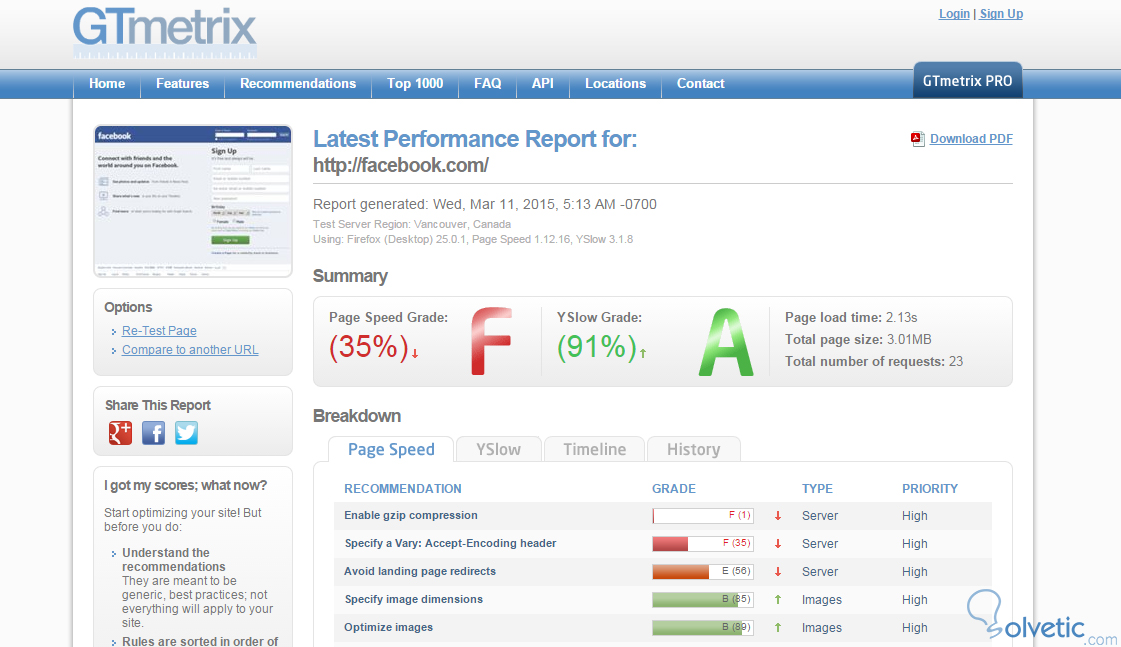Screen dimensions: 1121x647
Task: Click Understand the recommendations bullet
Action: click(174, 560)
